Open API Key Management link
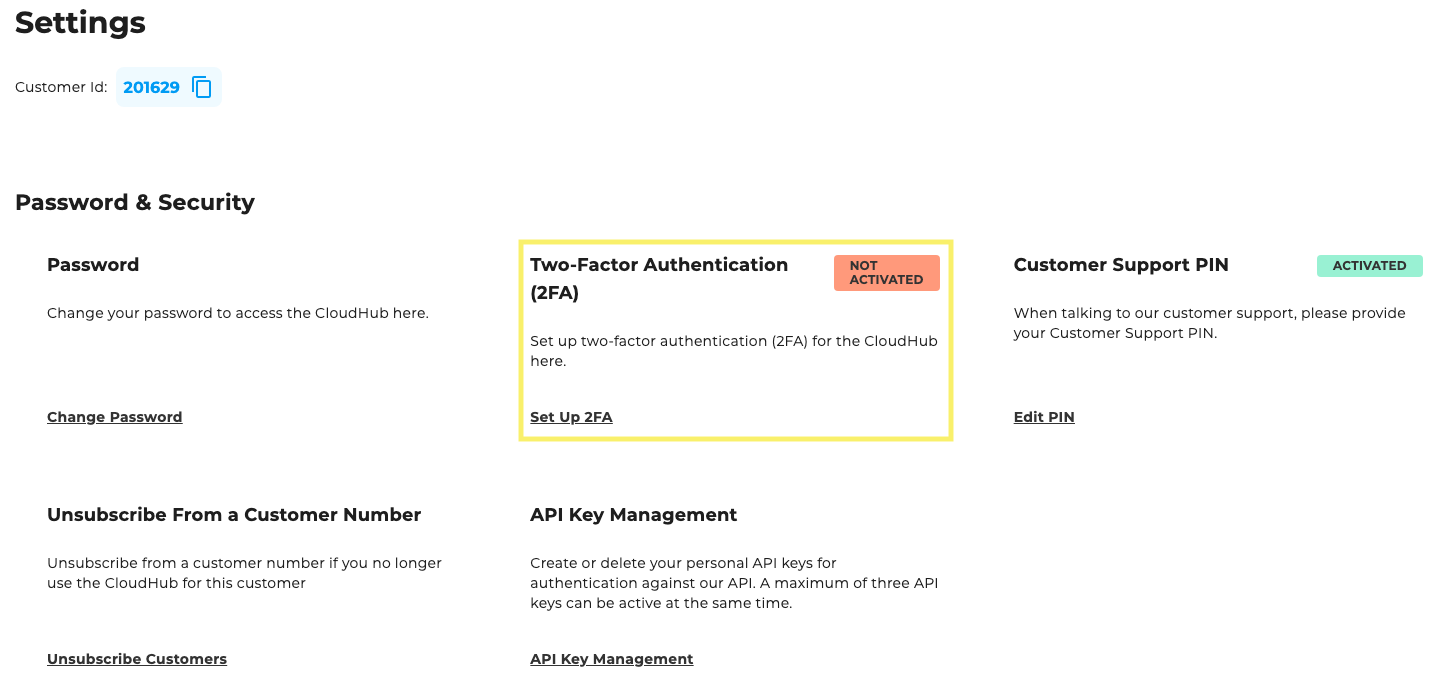The height and width of the screenshot is (690, 1440). click(611, 659)
